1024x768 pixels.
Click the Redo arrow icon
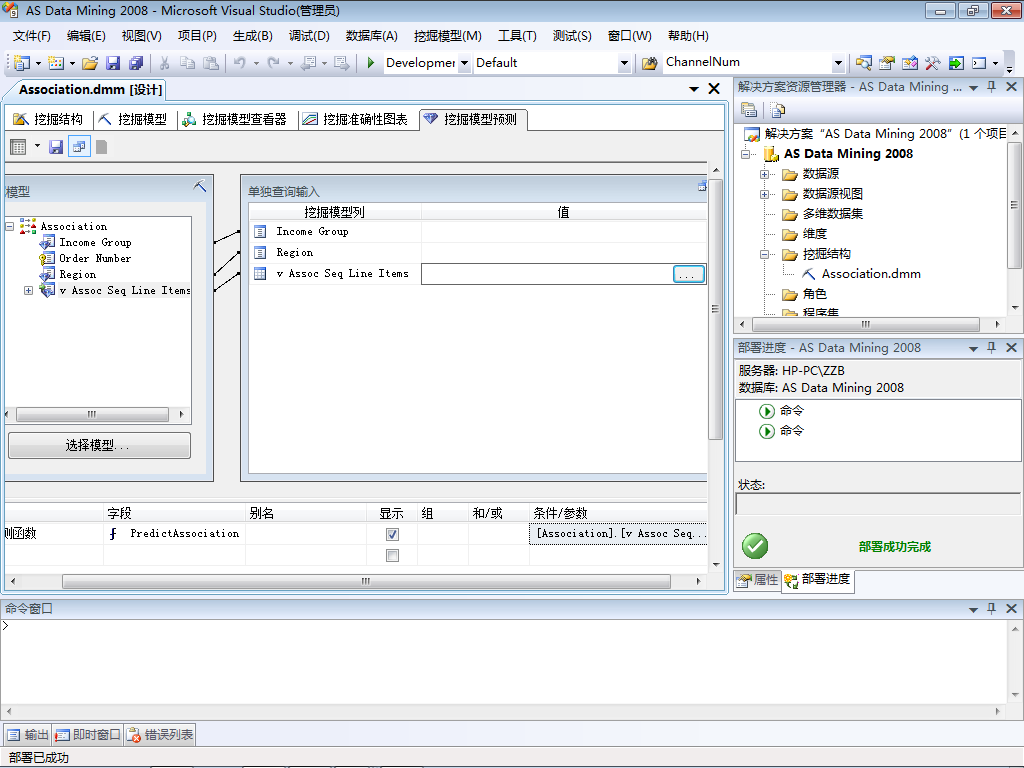pos(274,63)
